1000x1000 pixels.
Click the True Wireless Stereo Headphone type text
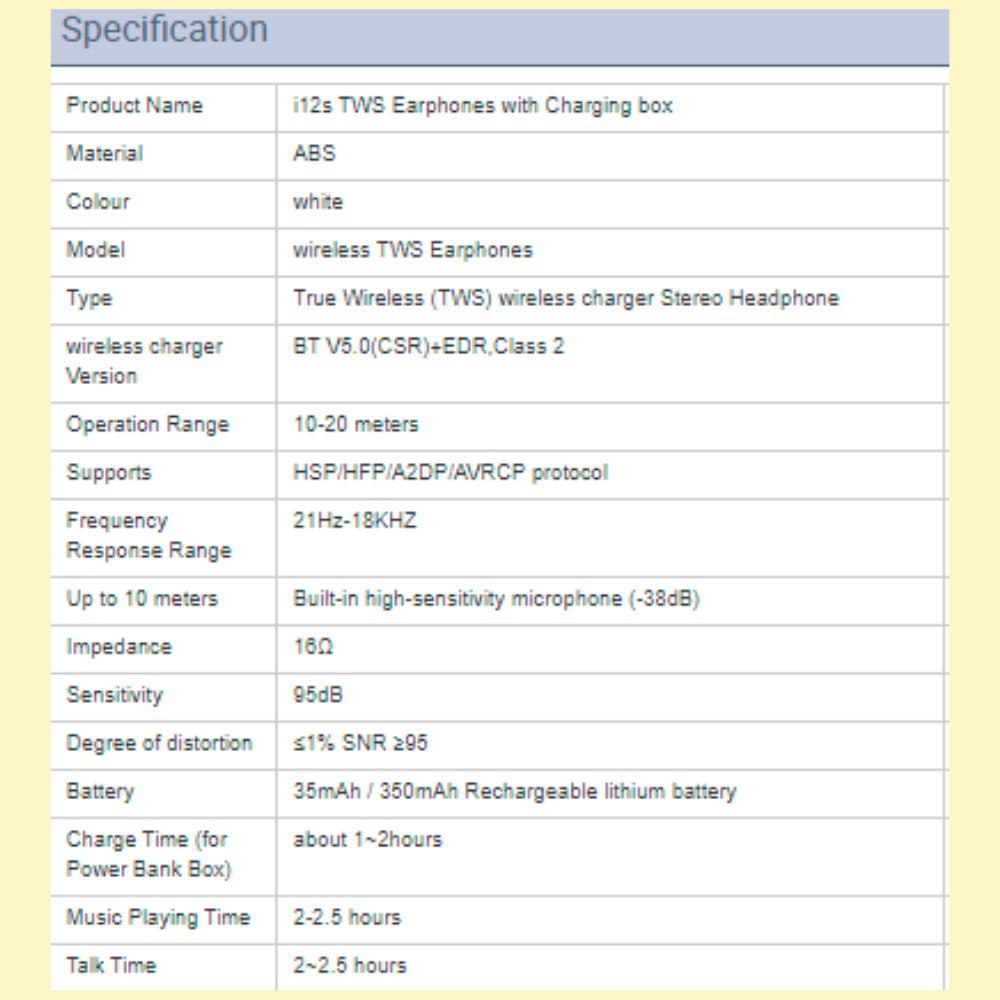[x=565, y=298]
